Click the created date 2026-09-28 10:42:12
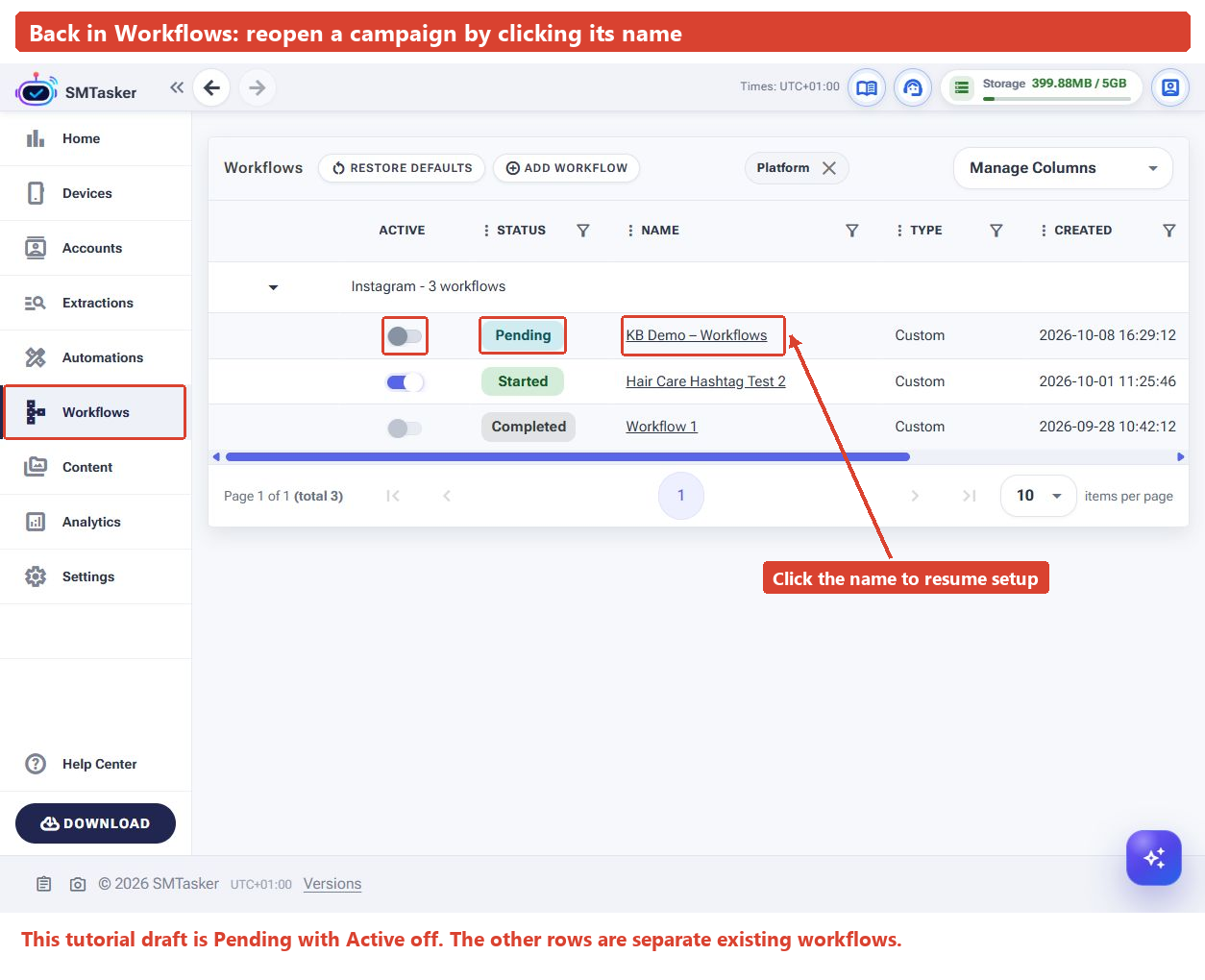 click(x=1107, y=427)
